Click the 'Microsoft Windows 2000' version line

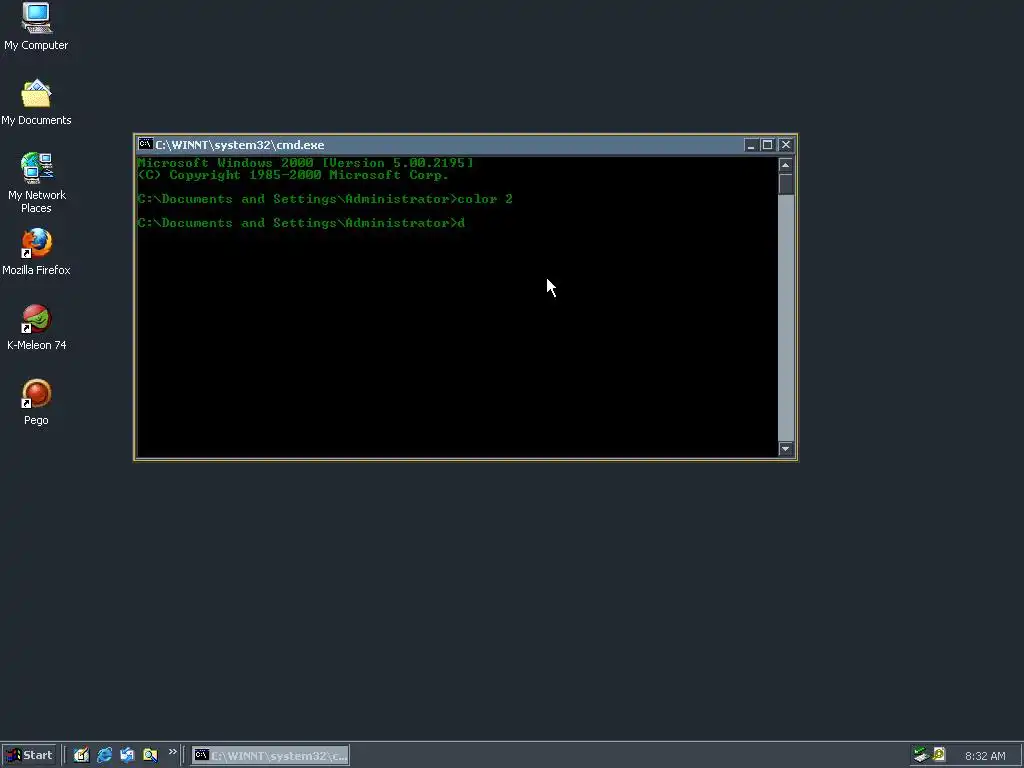pyautogui.click(x=306, y=163)
